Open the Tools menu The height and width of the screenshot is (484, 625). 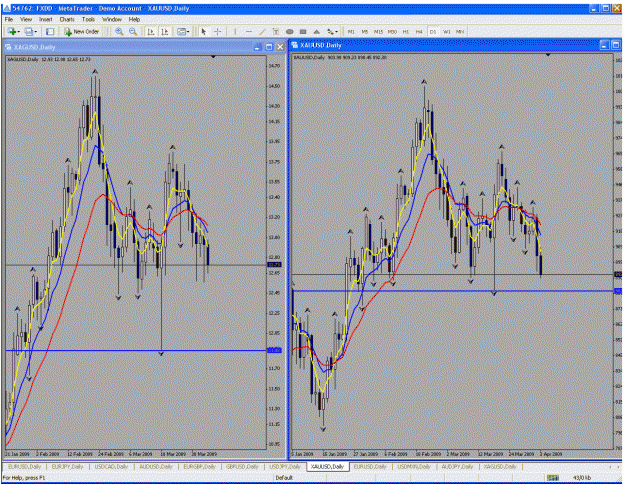(88, 19)
